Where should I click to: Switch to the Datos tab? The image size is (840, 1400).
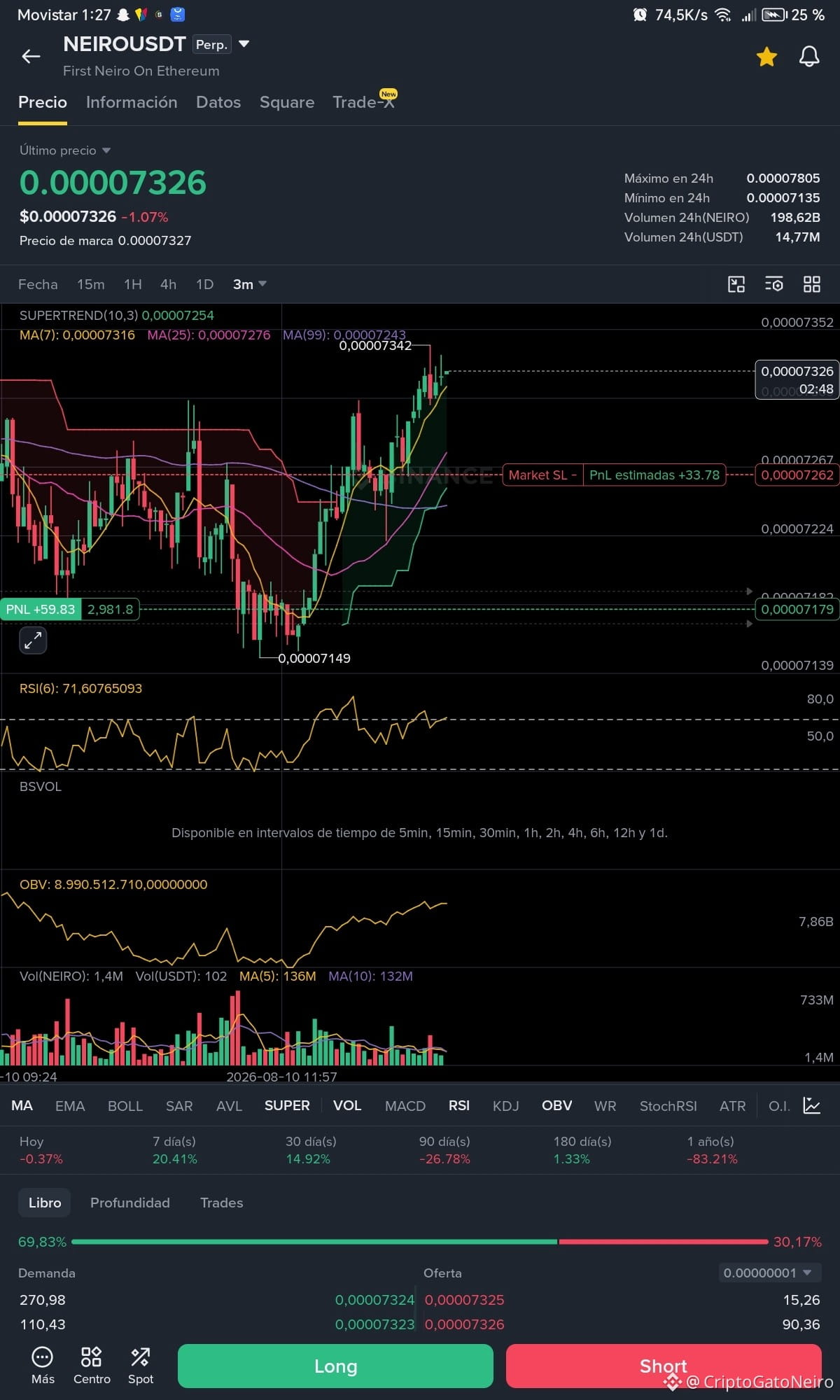(x=218, y=102)
